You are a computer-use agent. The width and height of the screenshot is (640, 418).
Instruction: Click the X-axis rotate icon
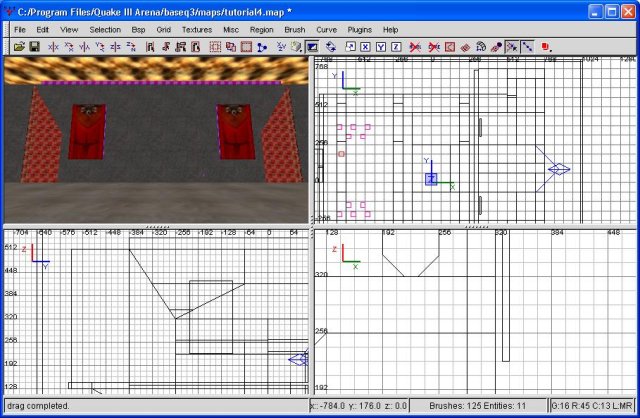click(69, 47)
